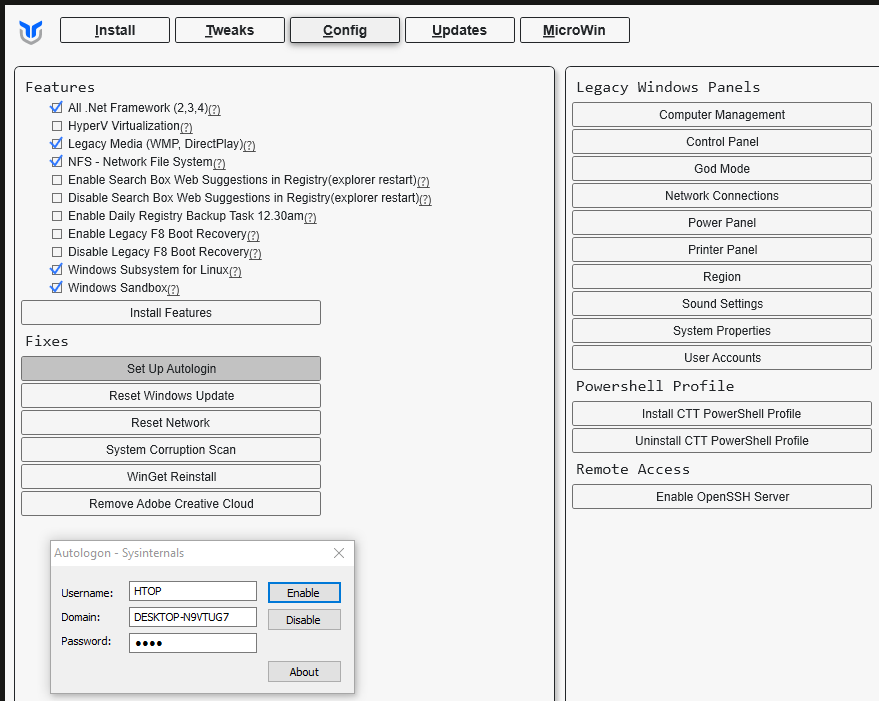Viewport: 879px width, 701px height.
Task: Run Reset Windows Update fix
Action: point(171,395)
